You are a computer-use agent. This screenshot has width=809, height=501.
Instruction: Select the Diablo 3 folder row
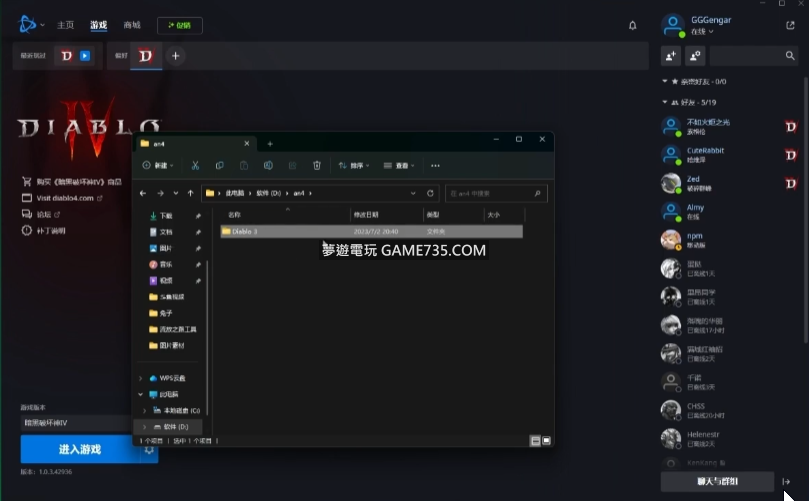(371, 231)
